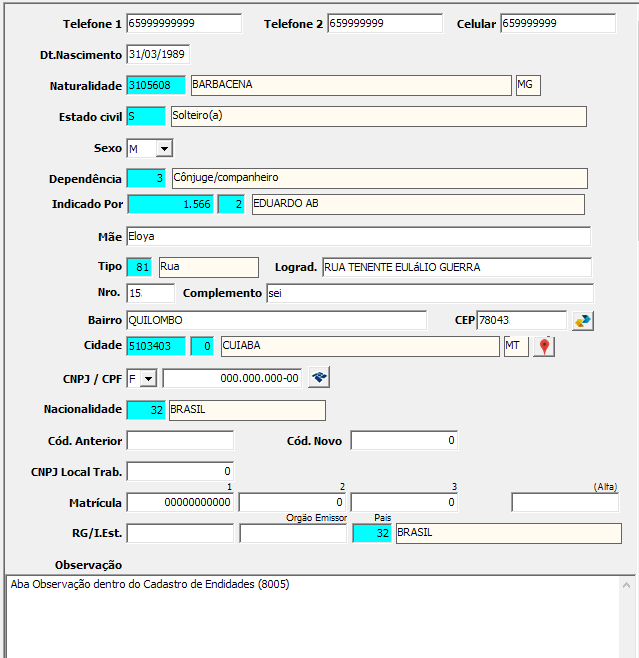Focus the Nacionalidade code field 32

[x=146, y=410]
